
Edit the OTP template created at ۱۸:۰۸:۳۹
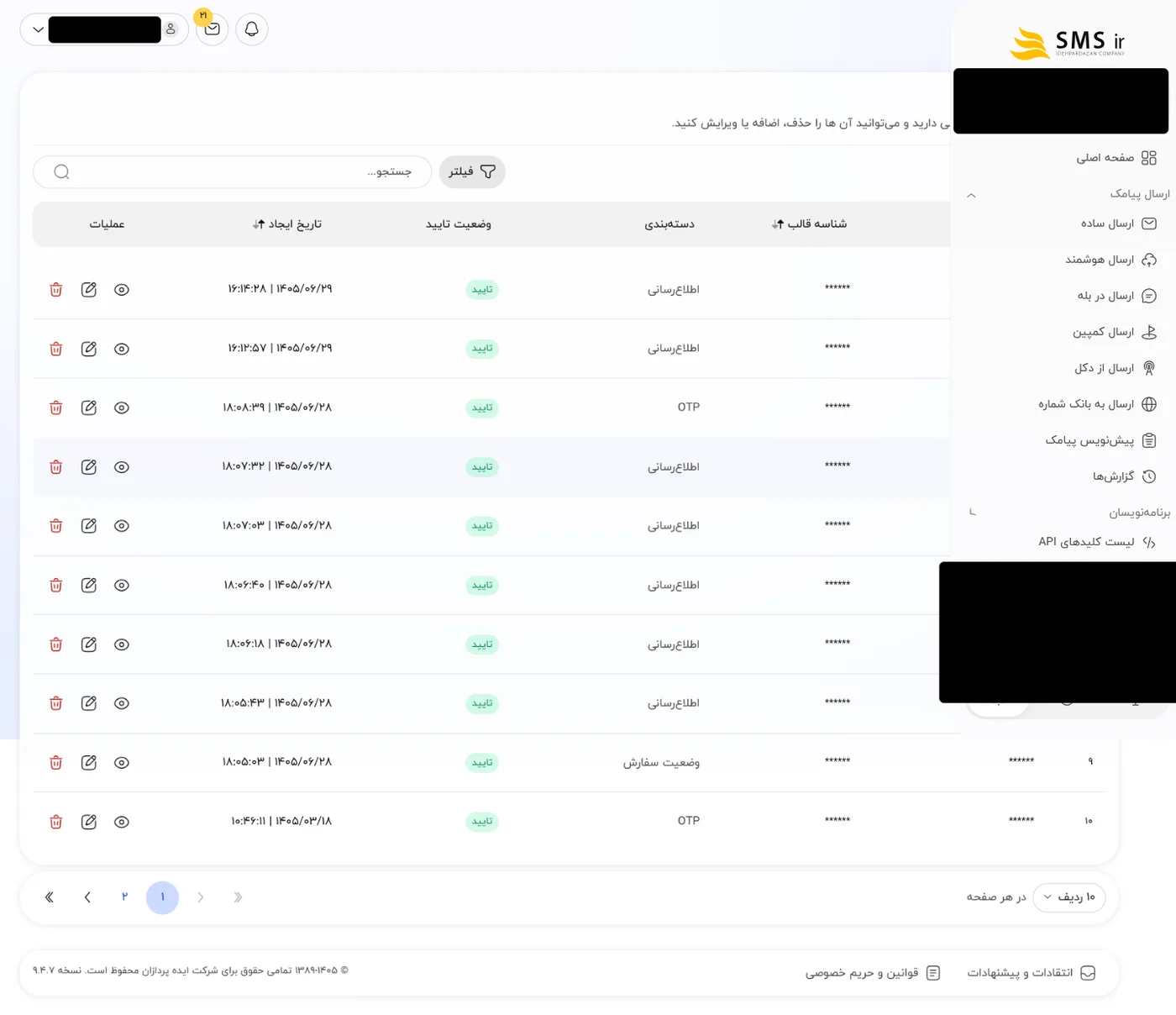[89, 408]
